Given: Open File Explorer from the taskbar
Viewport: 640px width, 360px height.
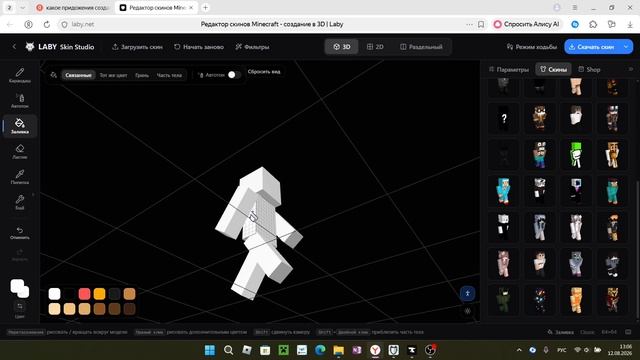Looking at the screenshot, I should coord(338,350).
